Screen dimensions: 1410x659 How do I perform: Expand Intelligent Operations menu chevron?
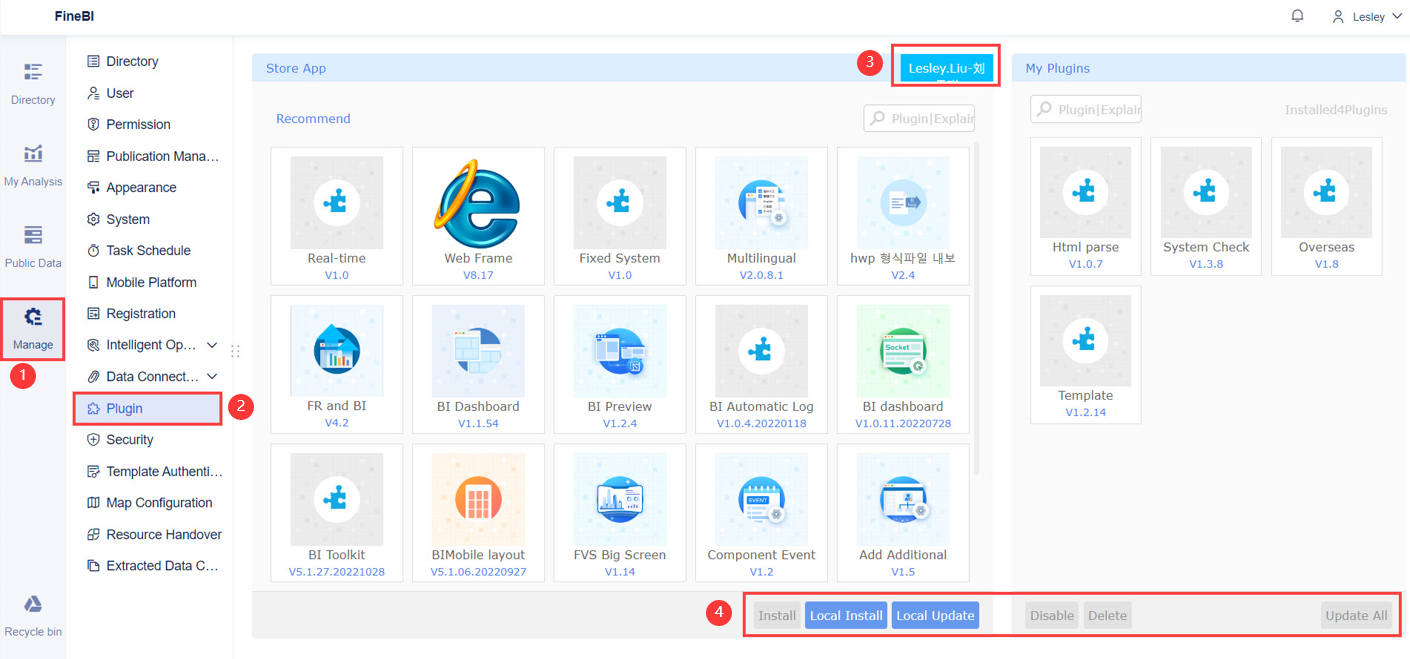coord(212,345)
